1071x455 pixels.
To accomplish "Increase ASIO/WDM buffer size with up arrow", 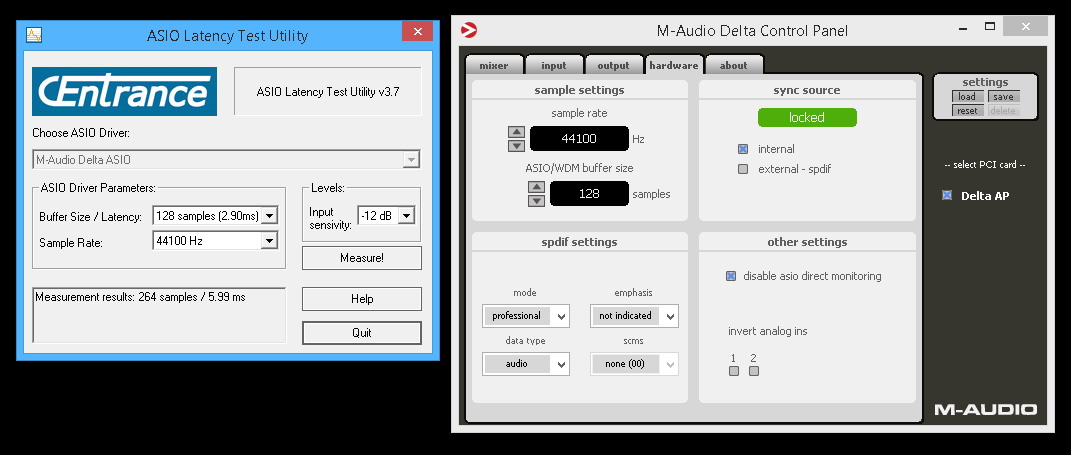I will point(537,187).
